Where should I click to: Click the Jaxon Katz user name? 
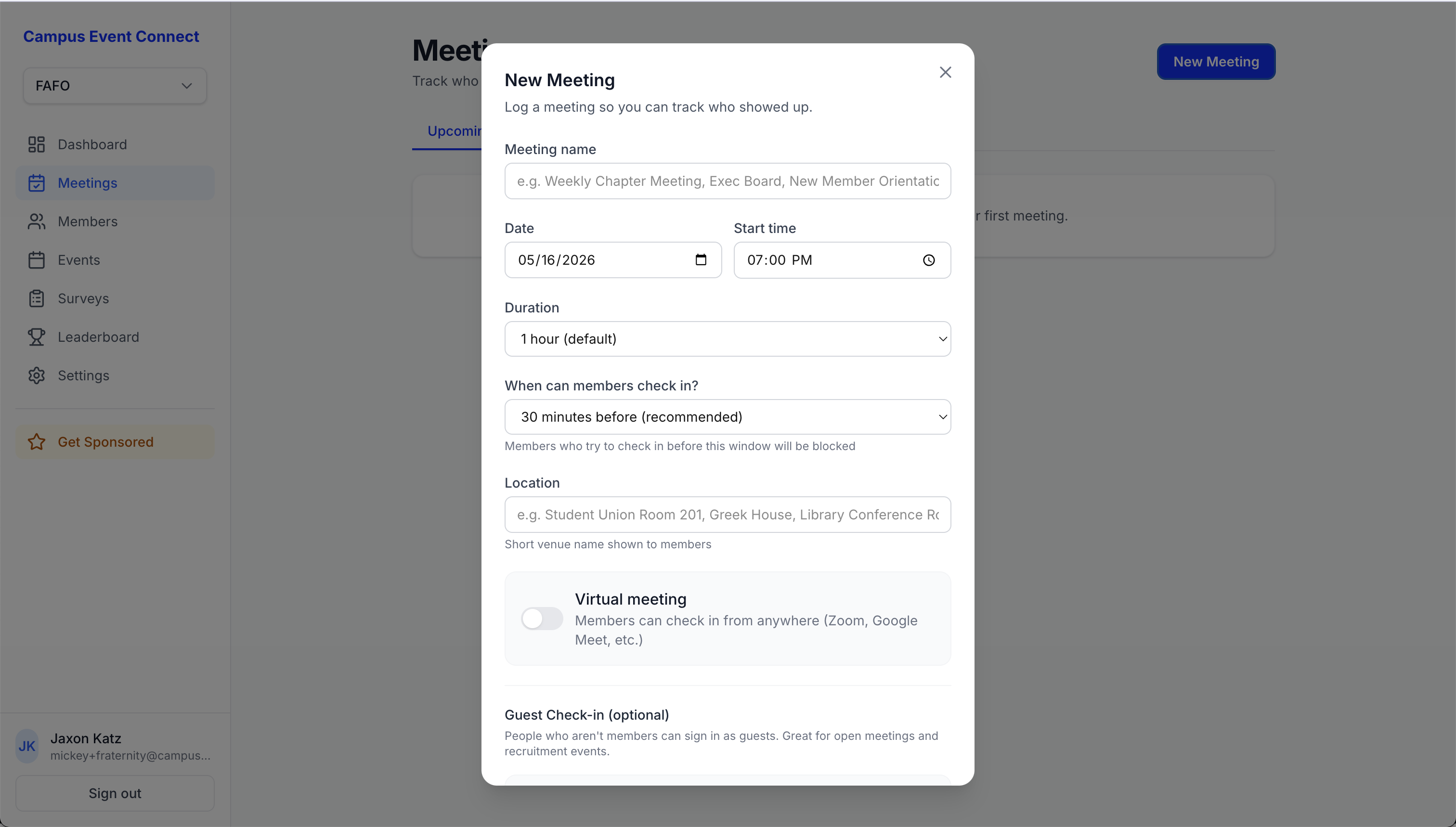[x=86, y=738]
